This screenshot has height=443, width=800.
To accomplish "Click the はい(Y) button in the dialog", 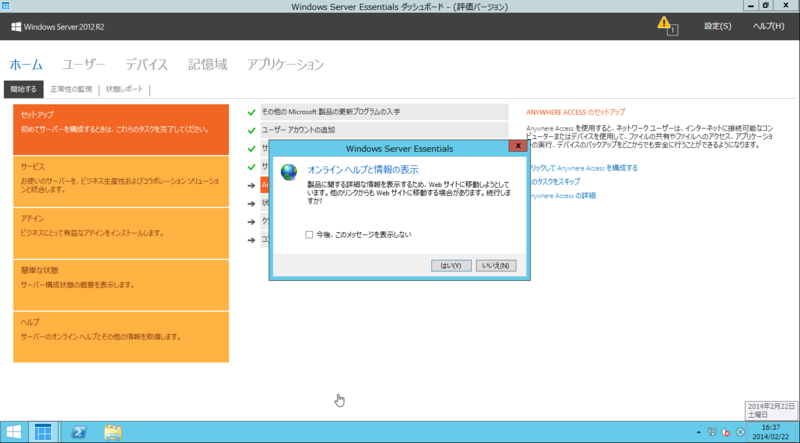I will point(451,266).
